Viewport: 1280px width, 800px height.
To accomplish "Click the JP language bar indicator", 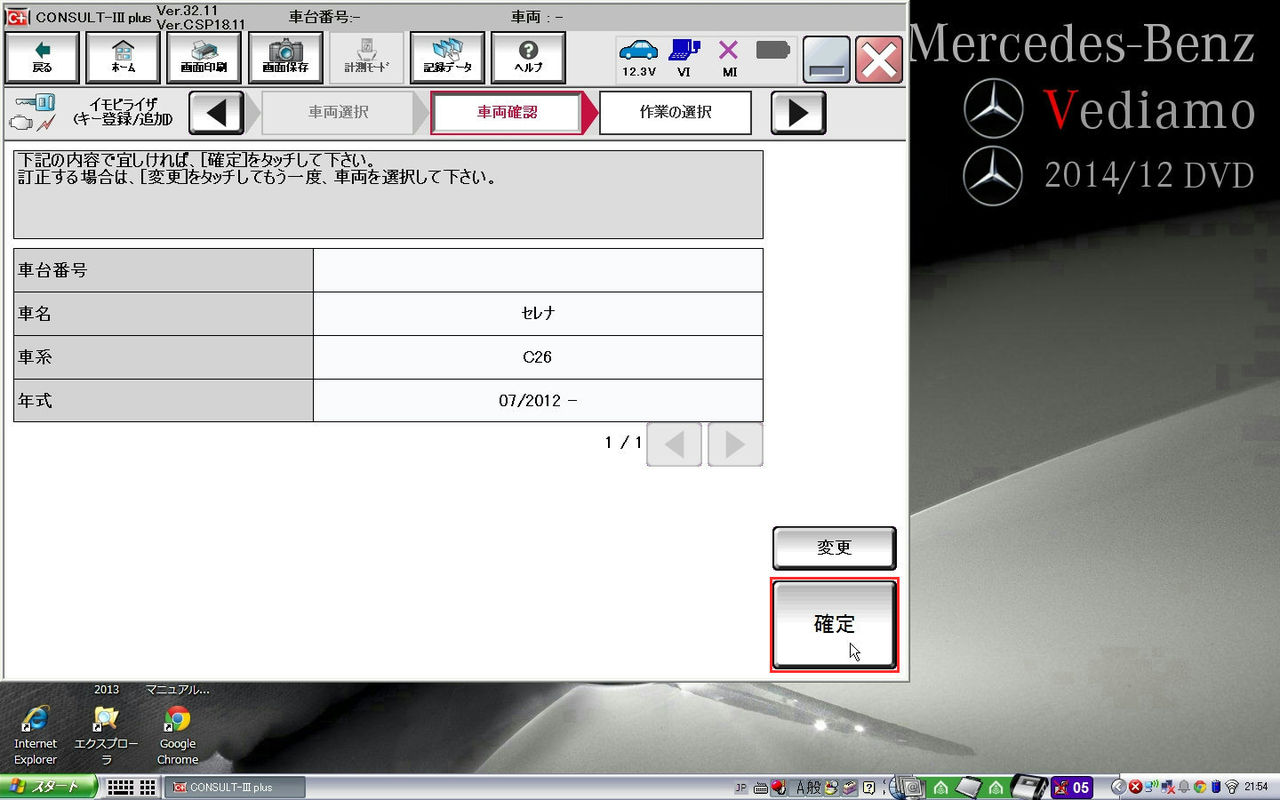I will (x=741, y=788).
